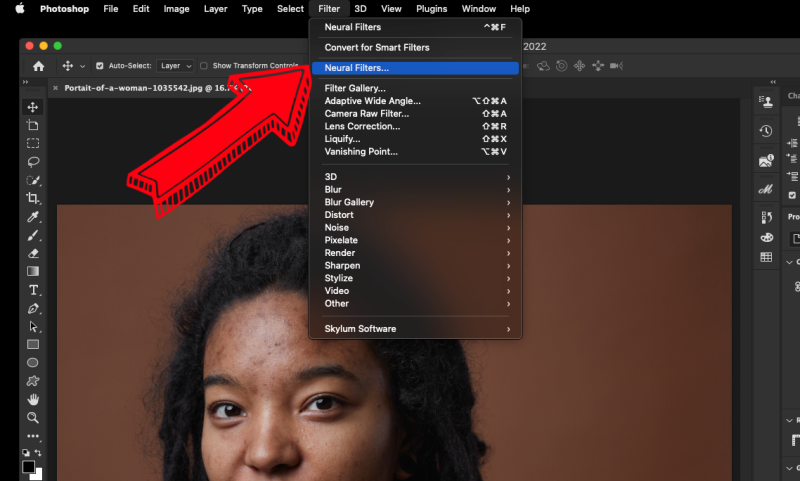
Task: Click the Home icon in options bar
Action: (x=38, y=66)
